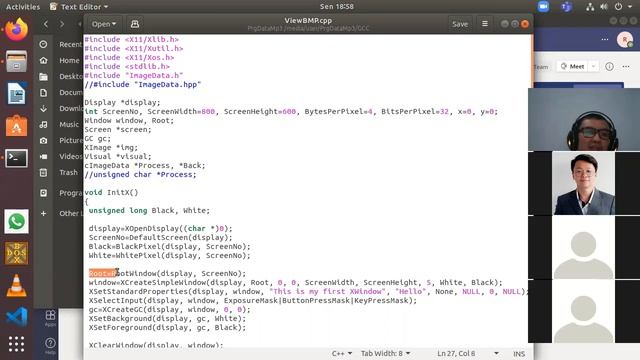Show applications grid in the dock
This screenshot has width=640, height=360.
coord(16,344)
